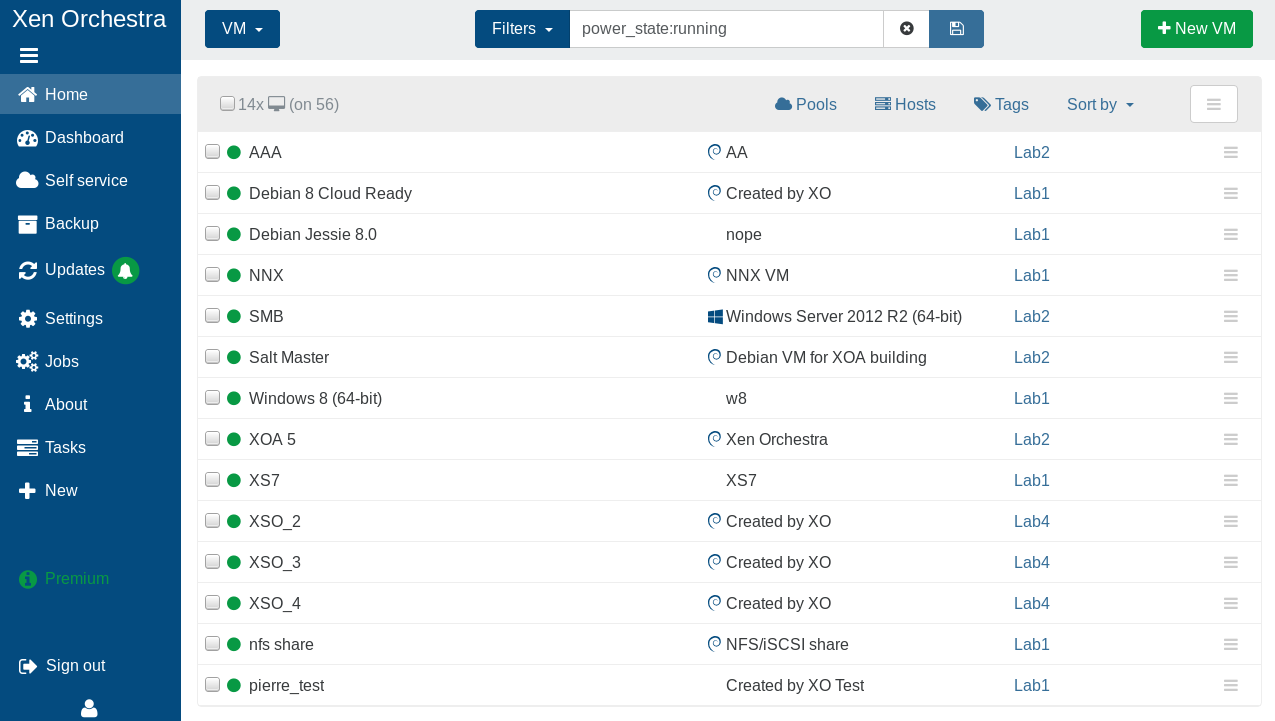The width and height of the screenshot is (1275, 721).
Task: Open the Sort by dropdown
Action: tap(1100, 104)
